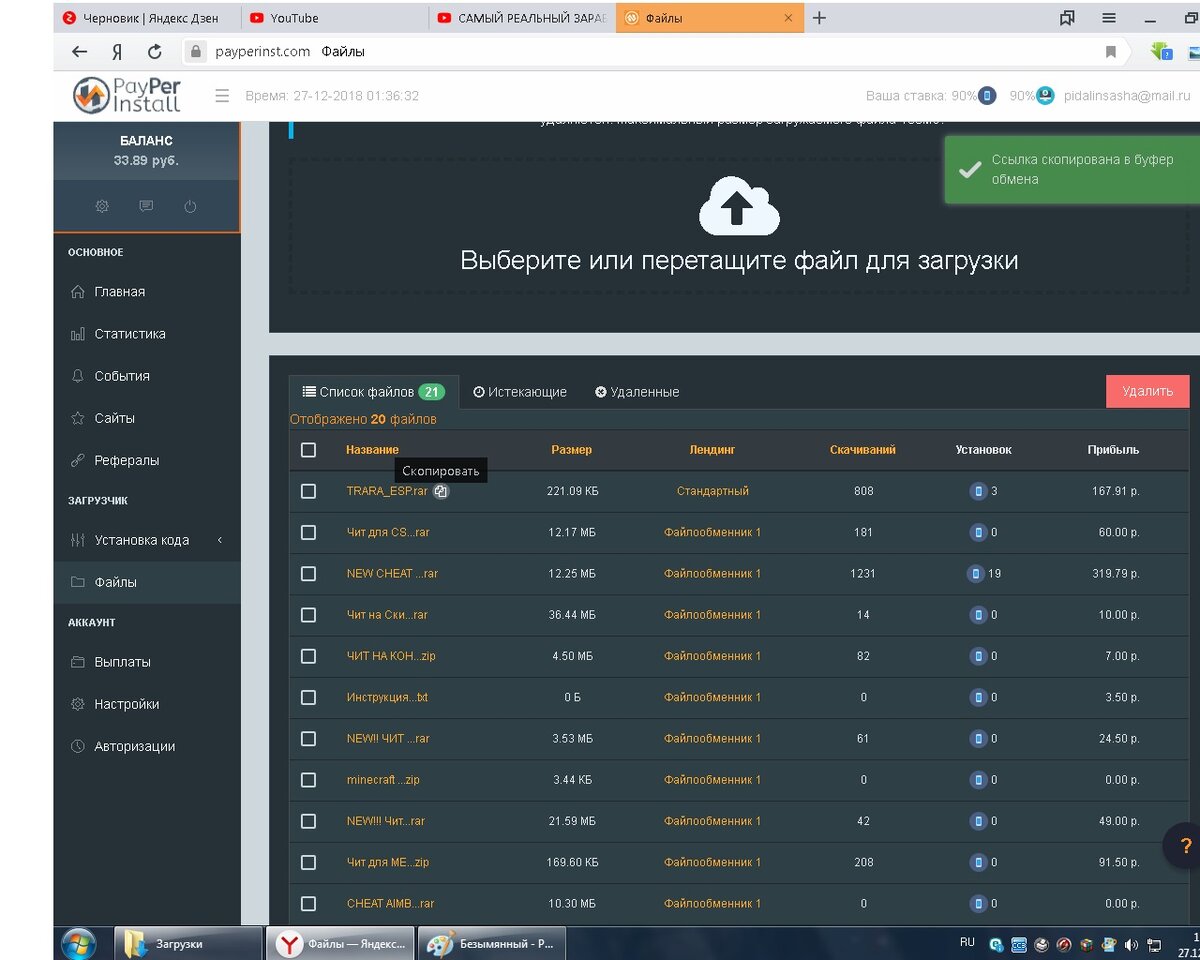Check the box for ЧИТ НА КОН...zip

308,656
